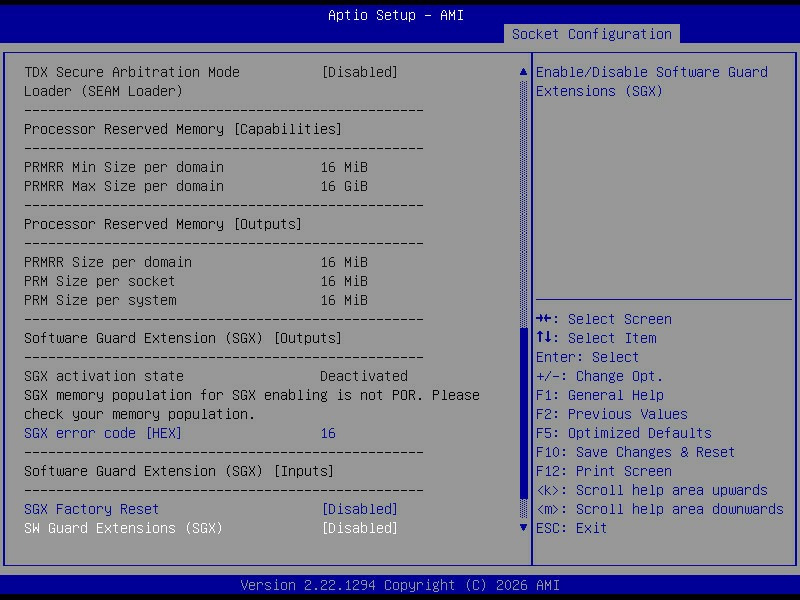Click the PRMRR Min Size value 16 MiB
Screen dimensions: 800x600
(344, 167)
